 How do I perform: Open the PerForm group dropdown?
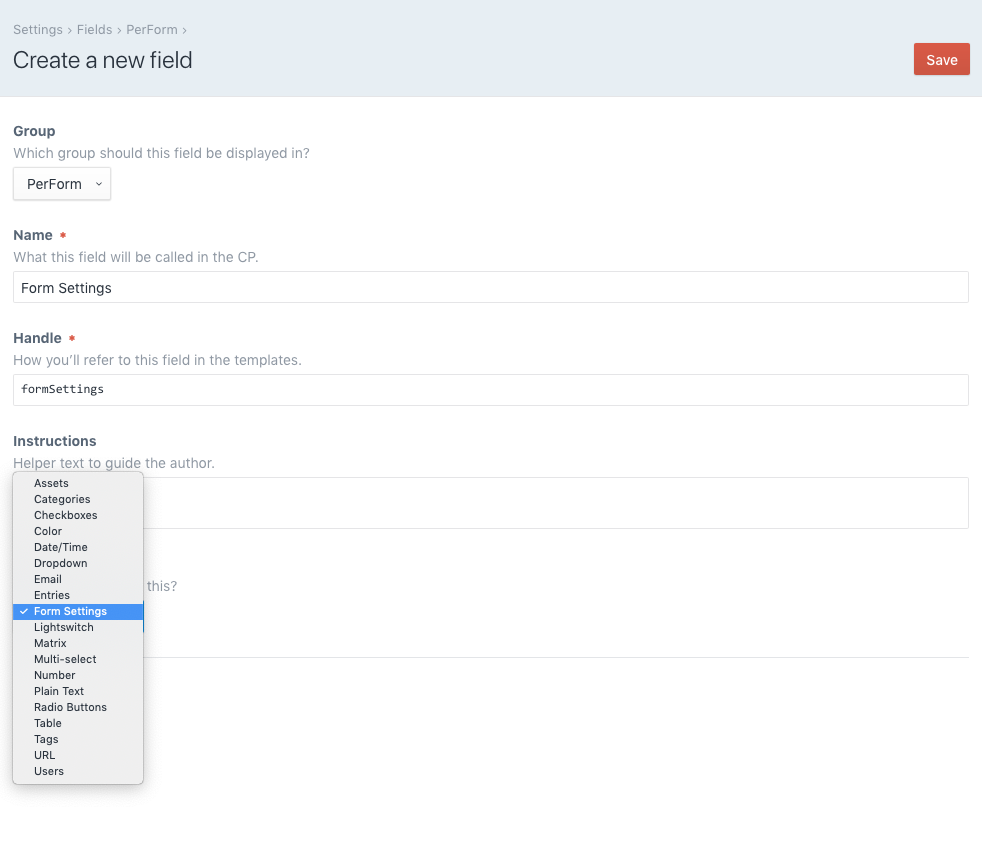pyautogui.click(x=62, y=184)
